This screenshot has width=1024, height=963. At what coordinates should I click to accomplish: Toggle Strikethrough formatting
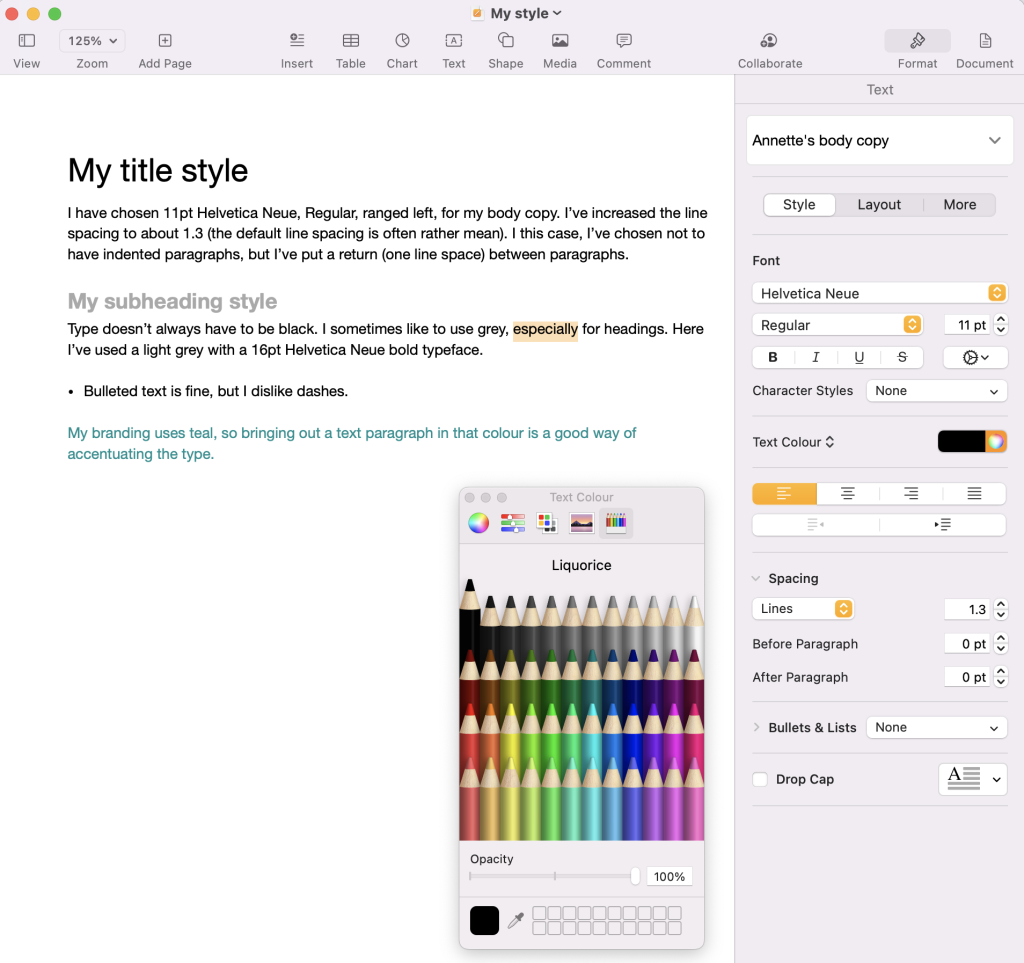click(902, 357)
